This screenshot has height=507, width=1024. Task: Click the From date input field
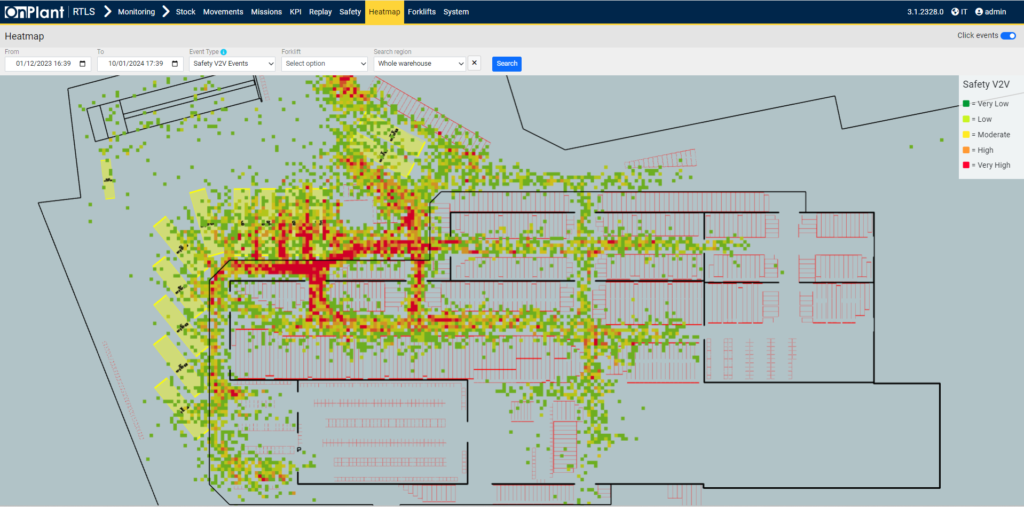click(x=40, y=64)
